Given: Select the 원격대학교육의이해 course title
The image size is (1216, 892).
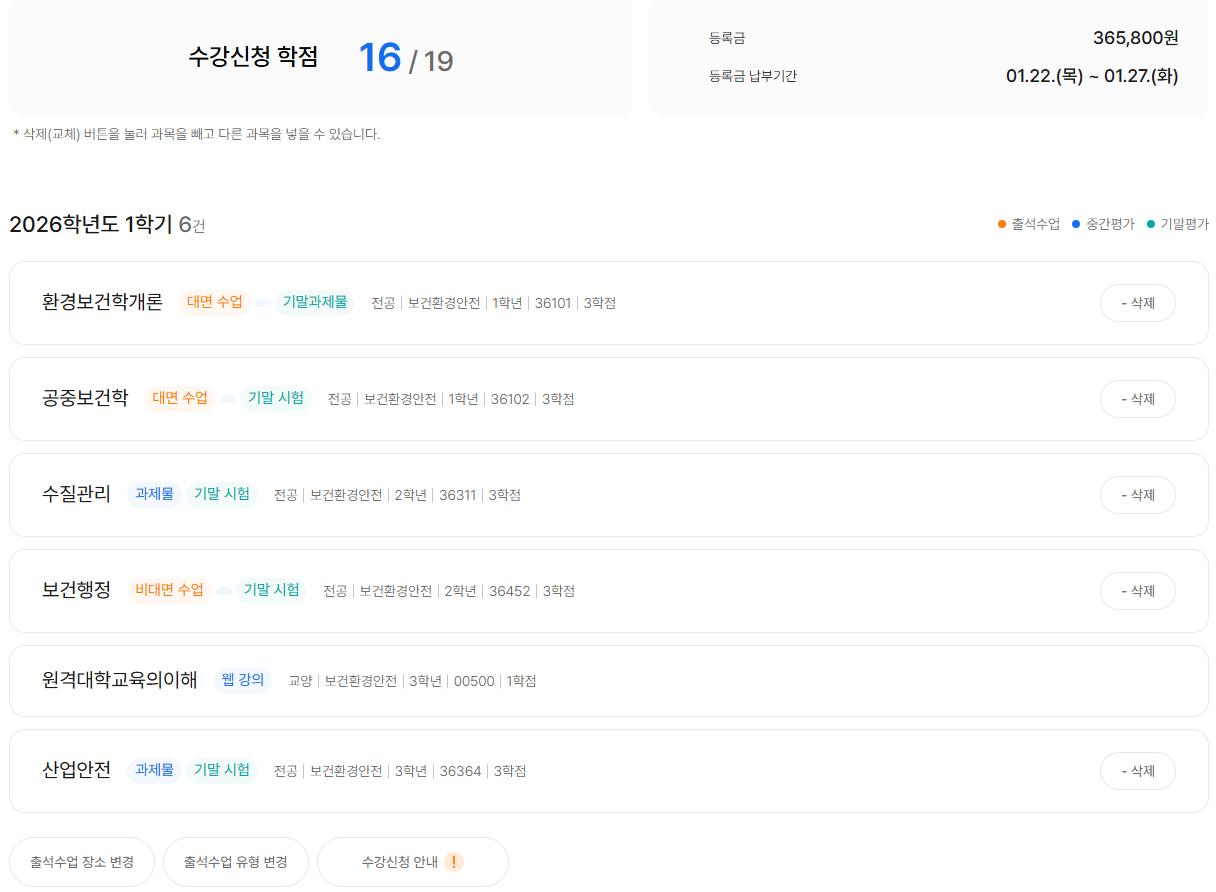Looking at the screenshot, I should [120, 681].
